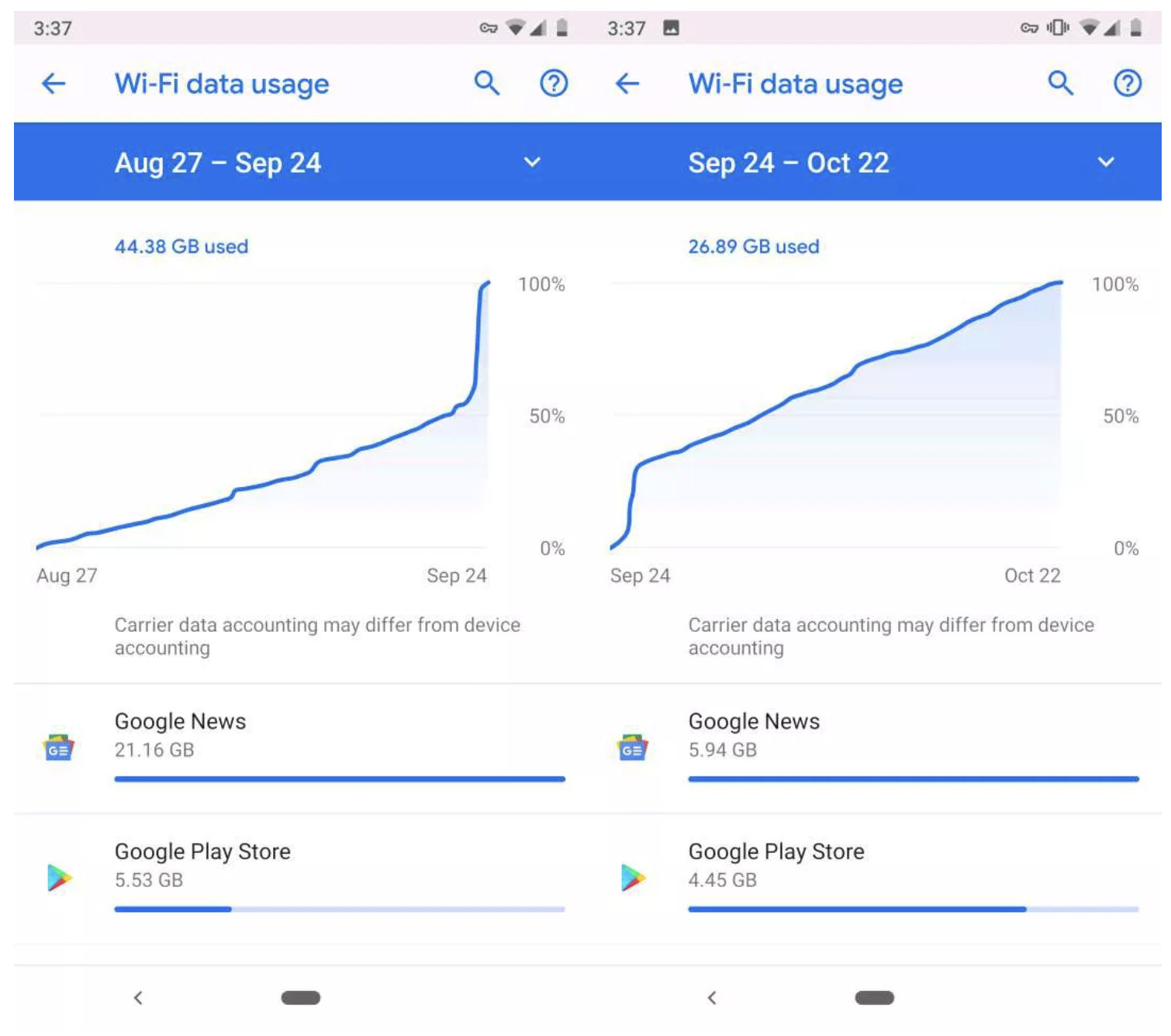Open search on the left screen
This screenshot has height=1036, width=1171.
[x=487, y=82]
